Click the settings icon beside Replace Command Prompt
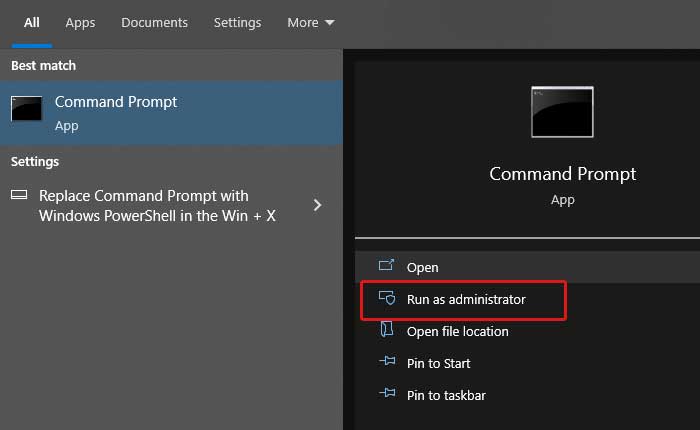This screenshot has height=430, width=700. (x=19, y=195)
